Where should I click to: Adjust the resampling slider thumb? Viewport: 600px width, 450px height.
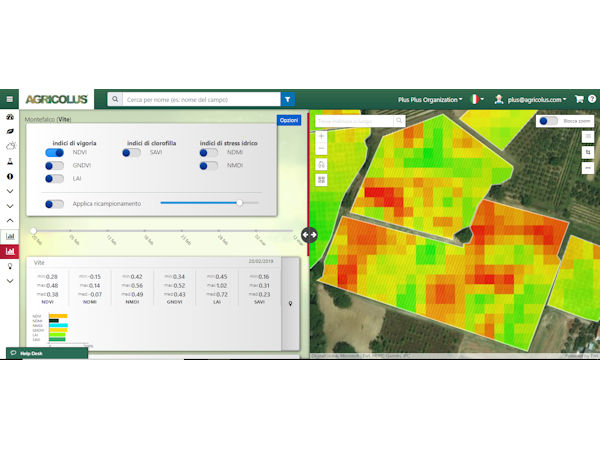click(x=240, y=203)
